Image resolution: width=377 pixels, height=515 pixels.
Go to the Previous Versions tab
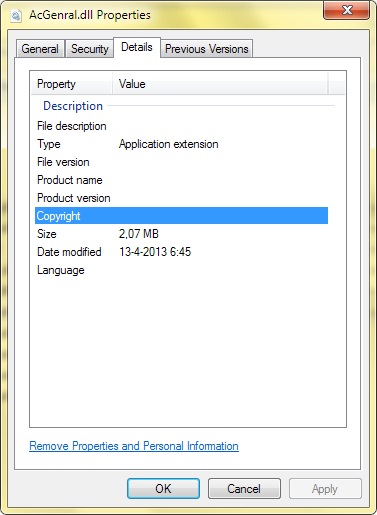click(x=207, y=49)
